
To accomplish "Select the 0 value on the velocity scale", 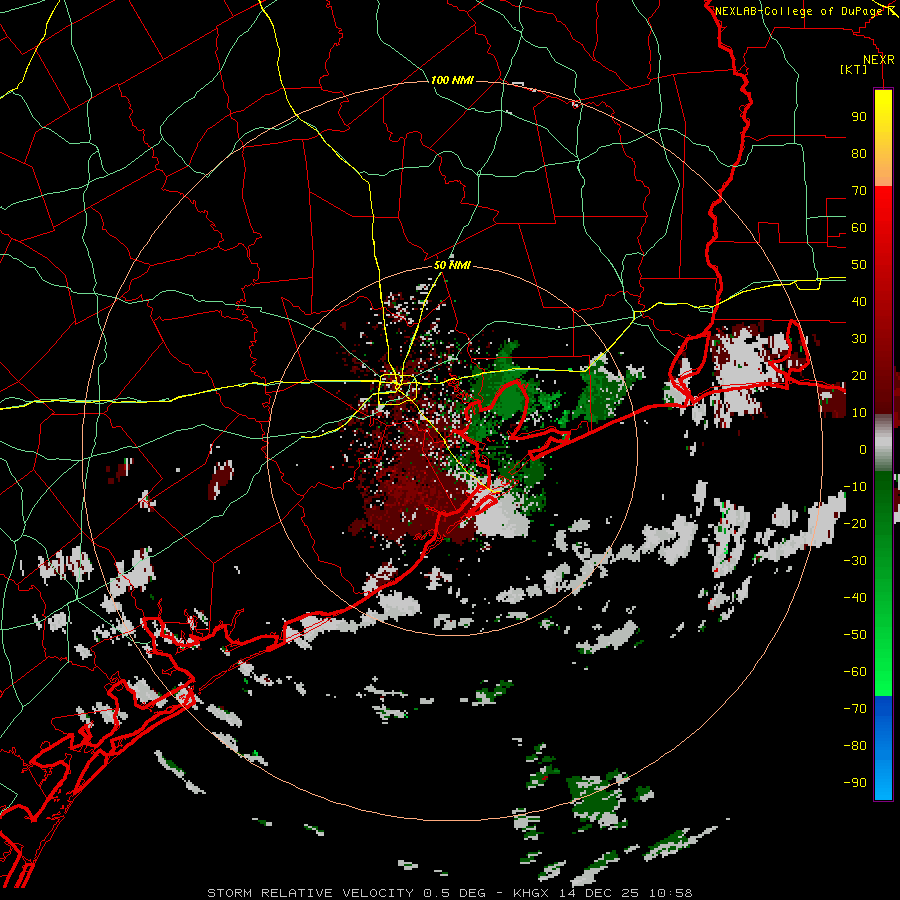I will tap(863, 449).
